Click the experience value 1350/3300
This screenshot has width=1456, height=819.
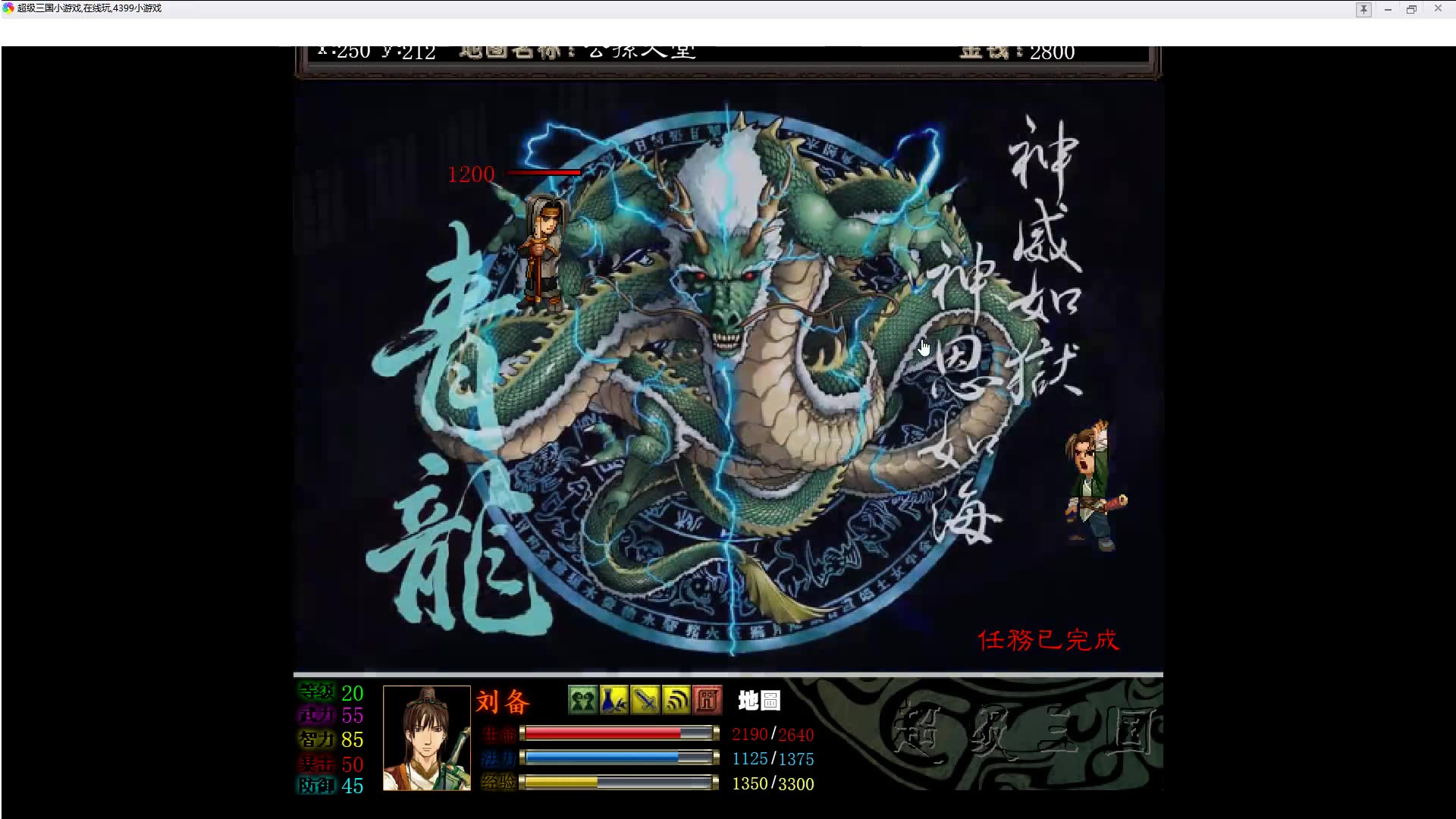click(x=773, y=783)
